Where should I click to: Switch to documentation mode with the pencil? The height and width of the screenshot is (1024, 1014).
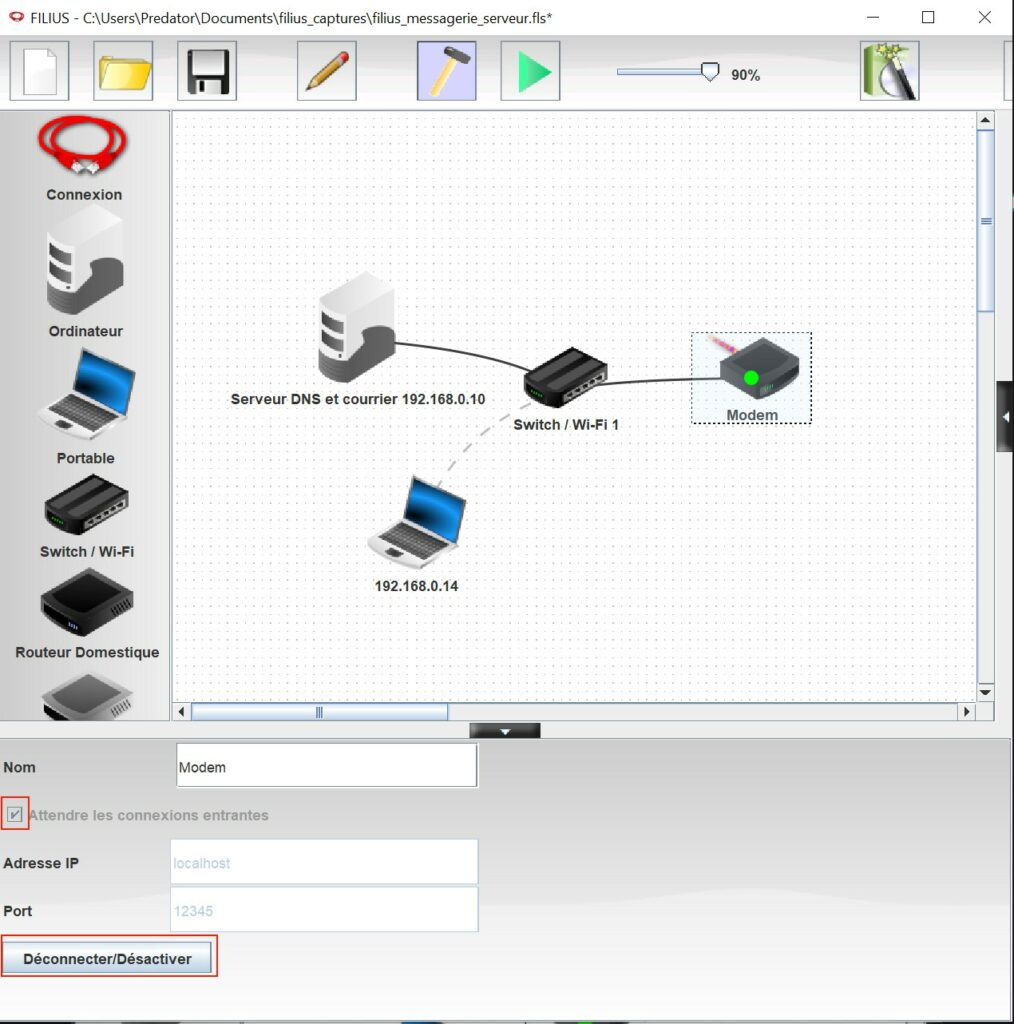tap(326, 71)
